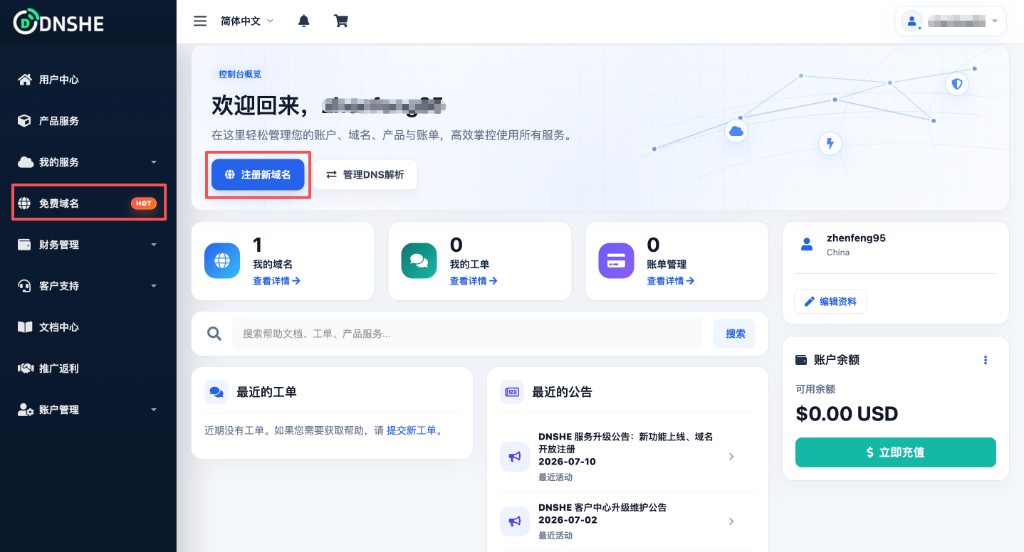Open the user account dropdown in header
1024x552 pixels.
click(x=950, y=22)
